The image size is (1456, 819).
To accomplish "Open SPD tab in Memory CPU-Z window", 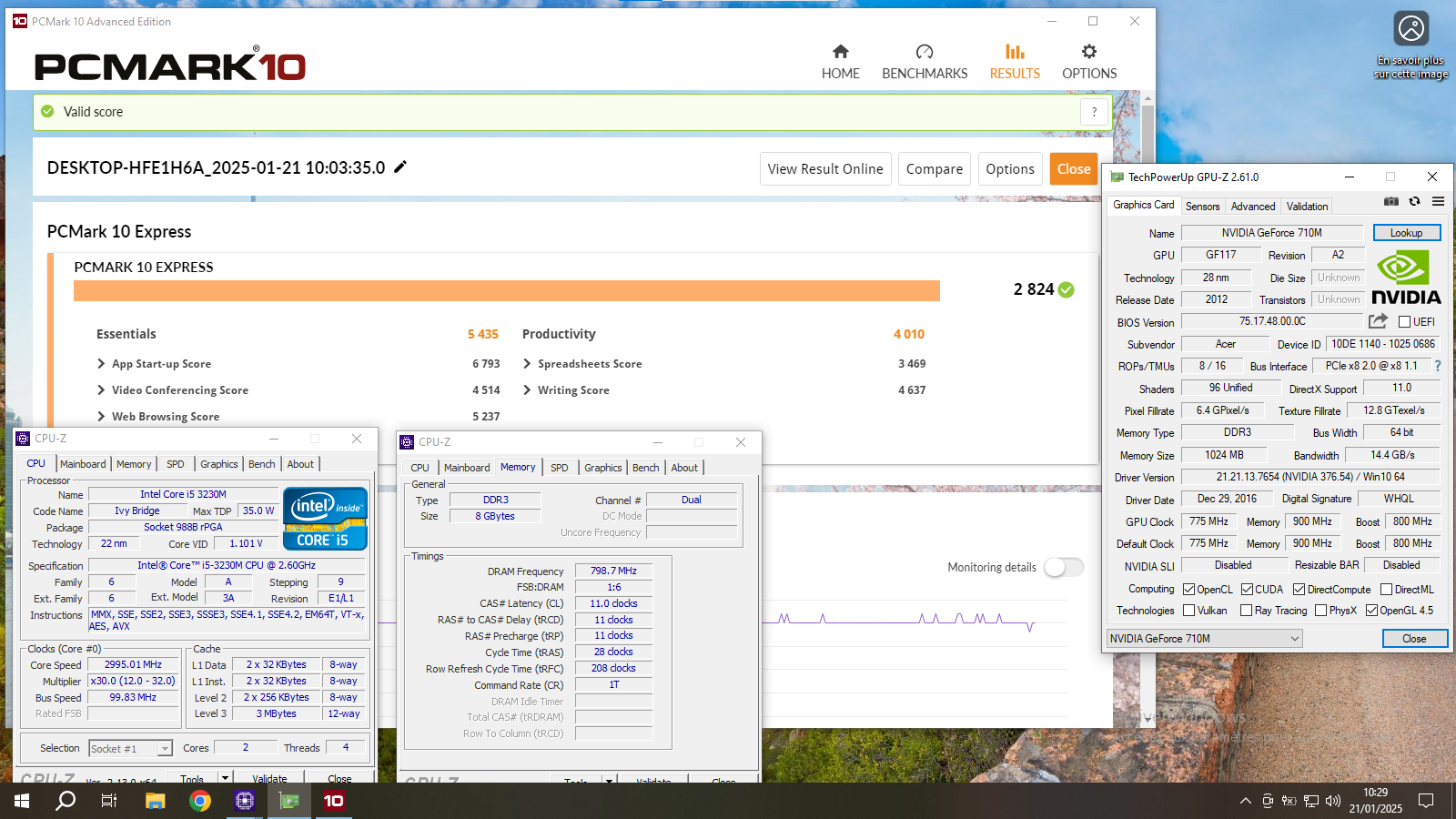I will [x=560, y=468].
